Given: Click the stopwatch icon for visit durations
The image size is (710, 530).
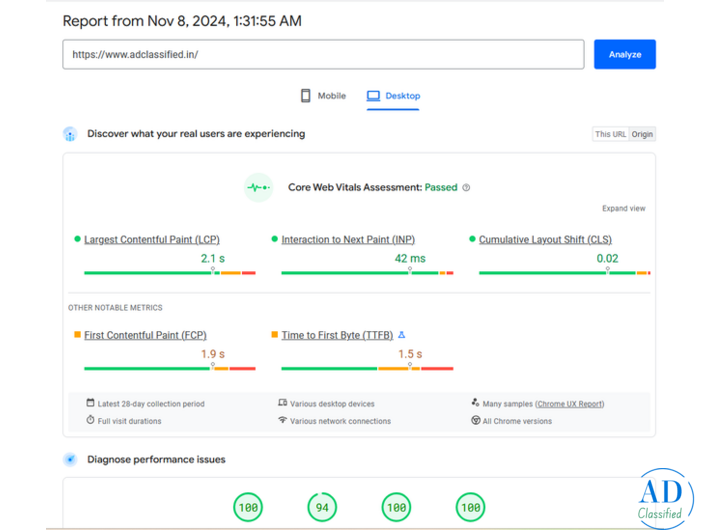Looking at the screenshot, I should coord(91,420).
